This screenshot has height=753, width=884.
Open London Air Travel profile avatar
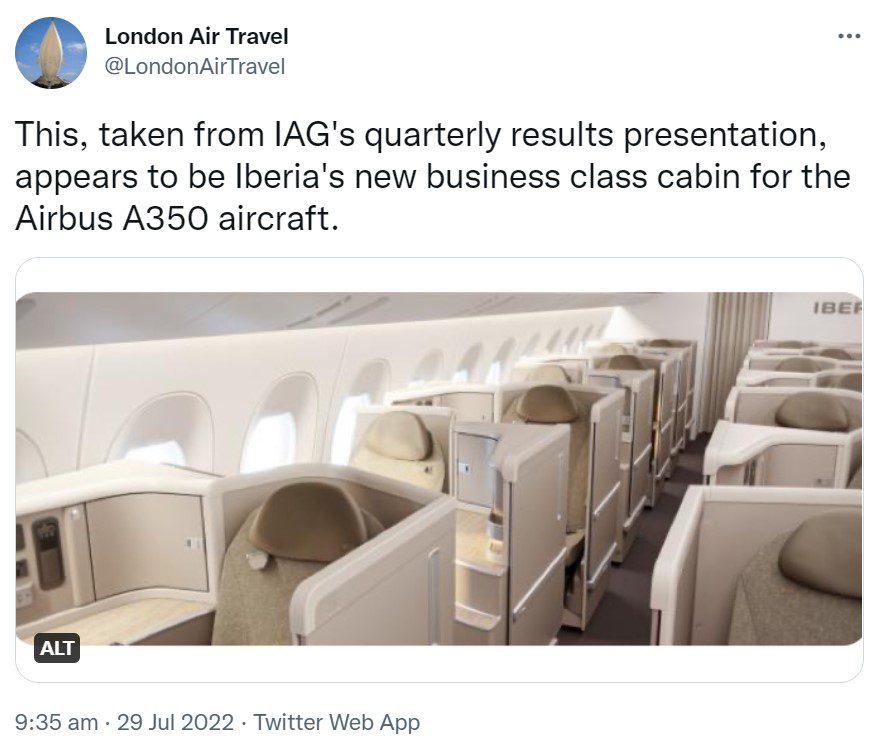[51, 53]
